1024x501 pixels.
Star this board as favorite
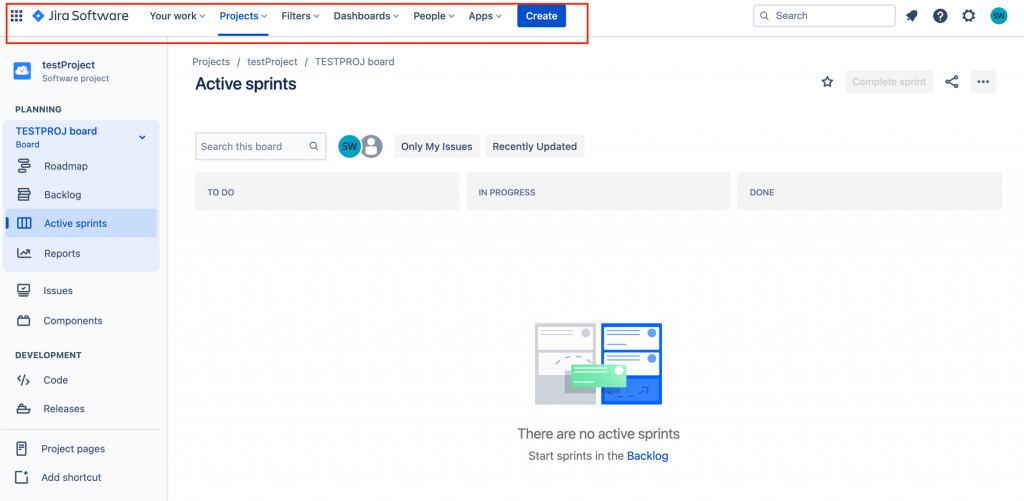827,82
